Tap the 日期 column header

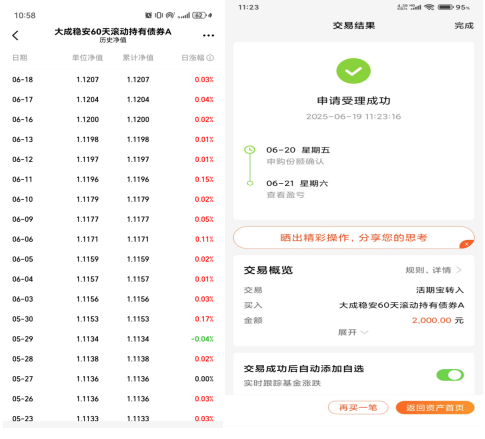[x=20, y=58]
